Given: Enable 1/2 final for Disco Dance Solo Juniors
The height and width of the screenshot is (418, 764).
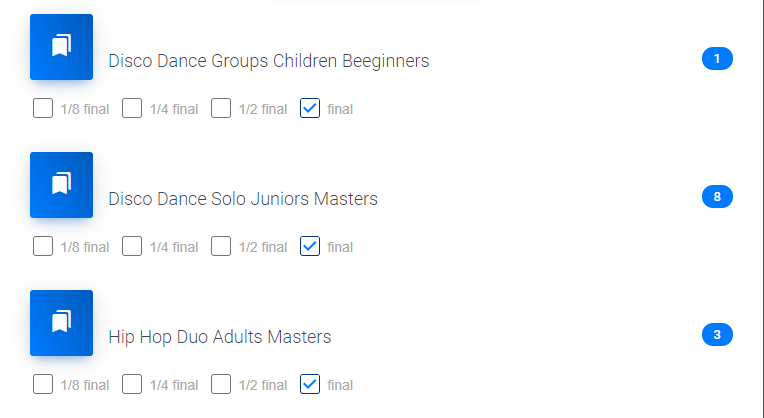Looking at the screenshot, I should pos(221,246).
